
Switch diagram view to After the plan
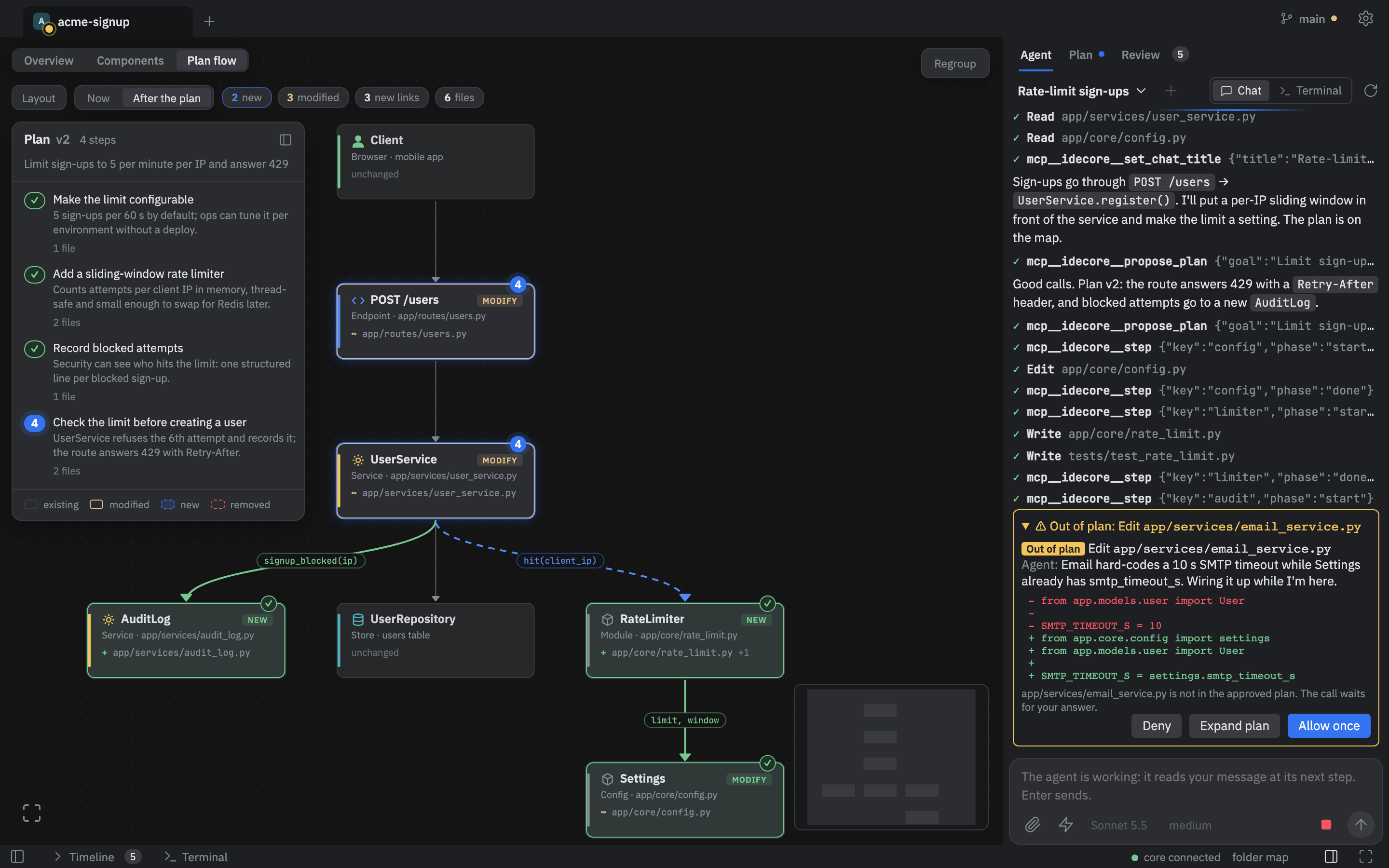[x=167, y=97]
